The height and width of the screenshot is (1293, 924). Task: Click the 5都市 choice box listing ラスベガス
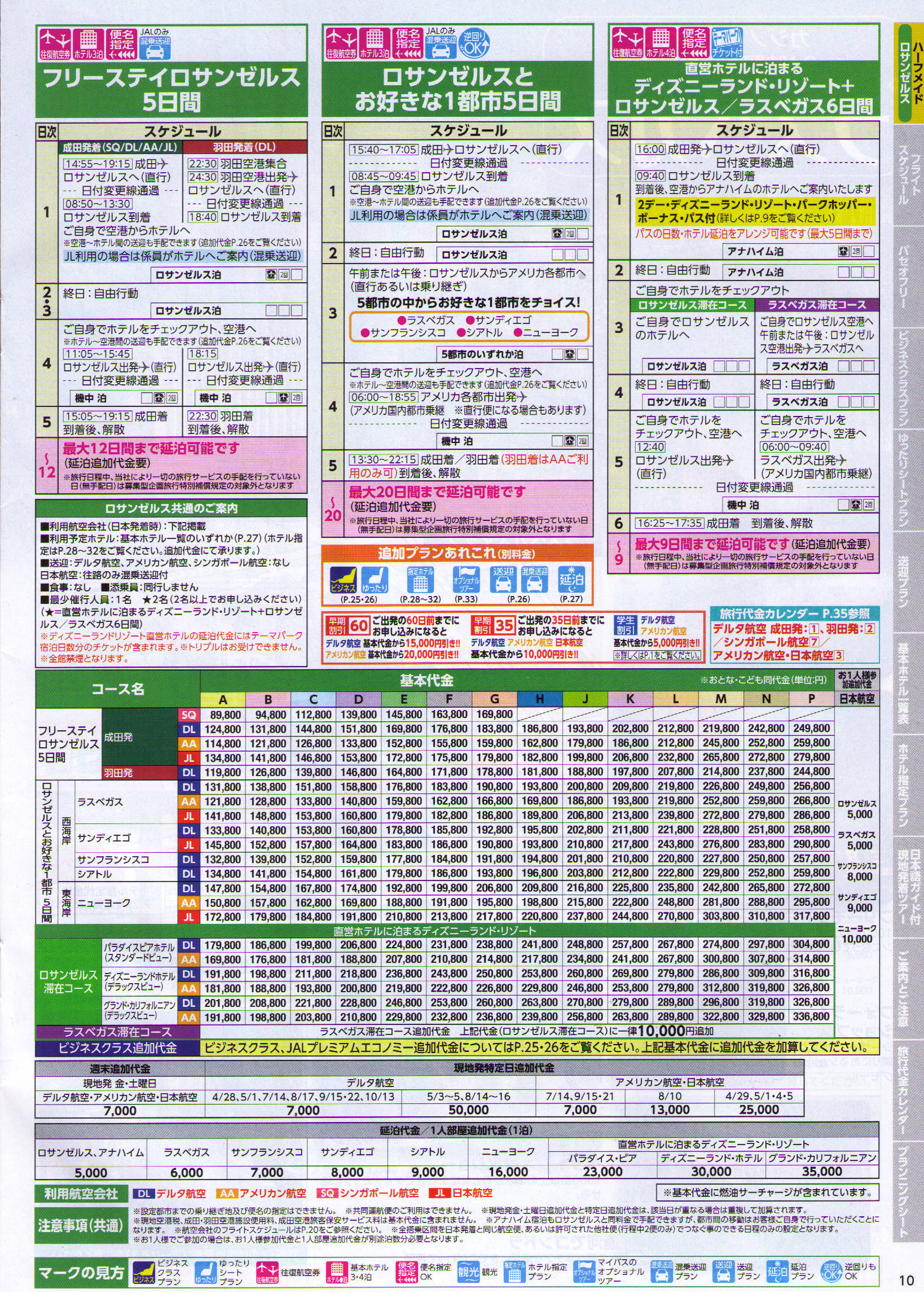(469, 326)
